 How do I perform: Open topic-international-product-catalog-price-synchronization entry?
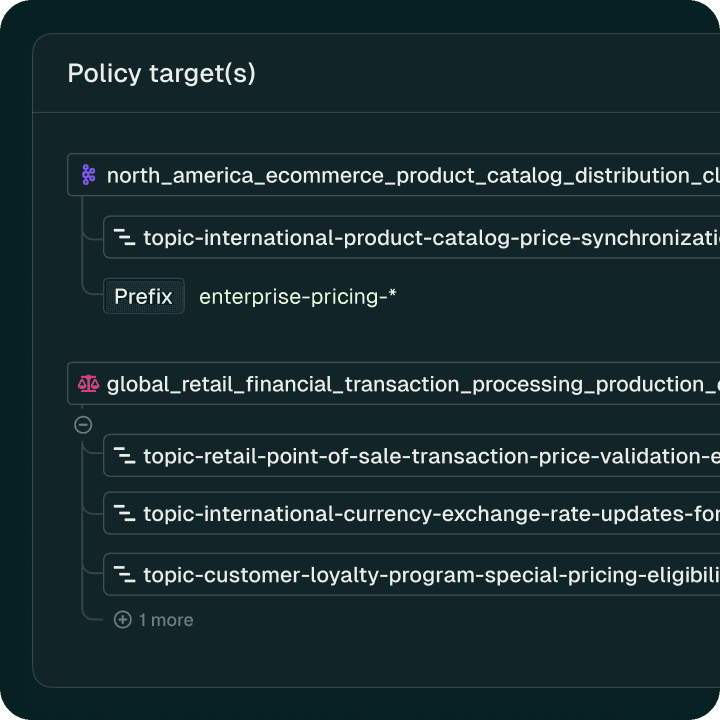[430, 238]
